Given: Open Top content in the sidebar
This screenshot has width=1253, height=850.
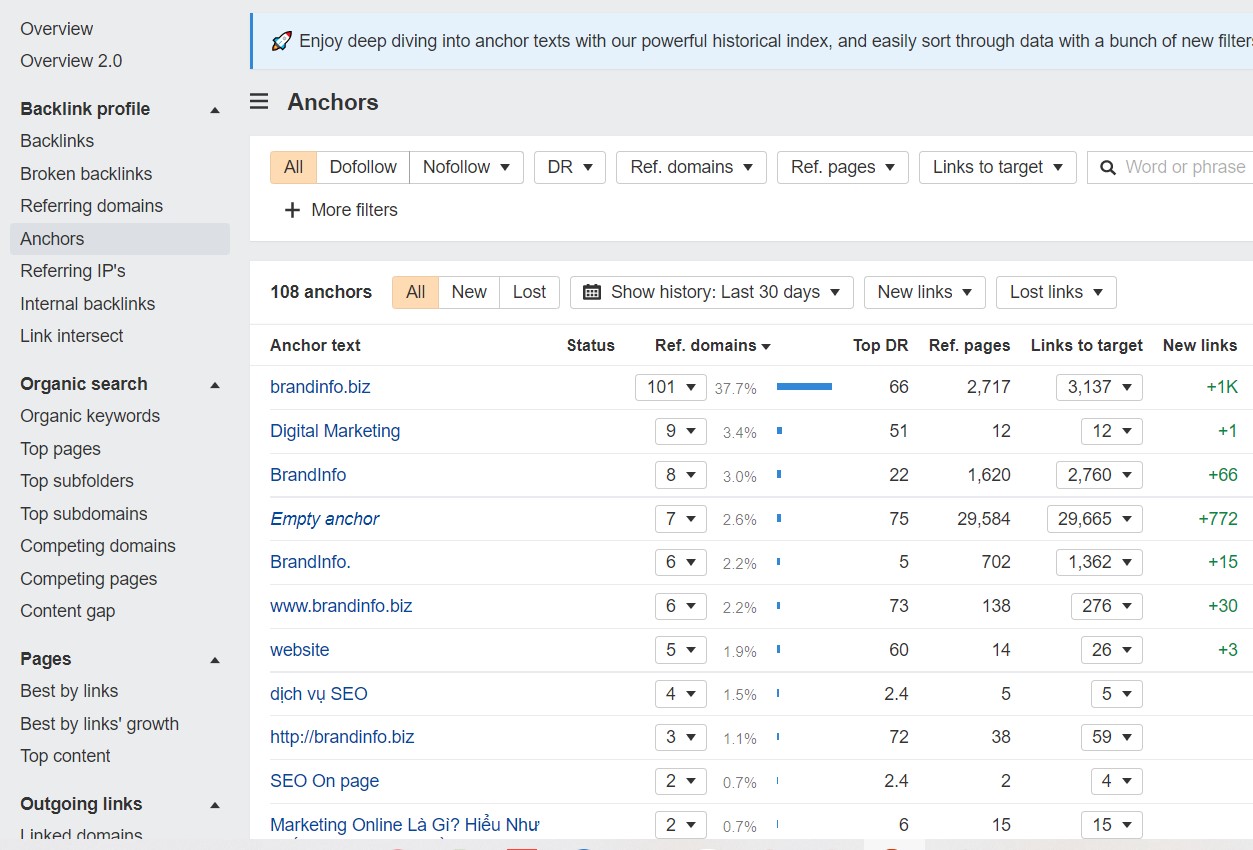Looking at the screenshot, I should click(x=65, y=756).
